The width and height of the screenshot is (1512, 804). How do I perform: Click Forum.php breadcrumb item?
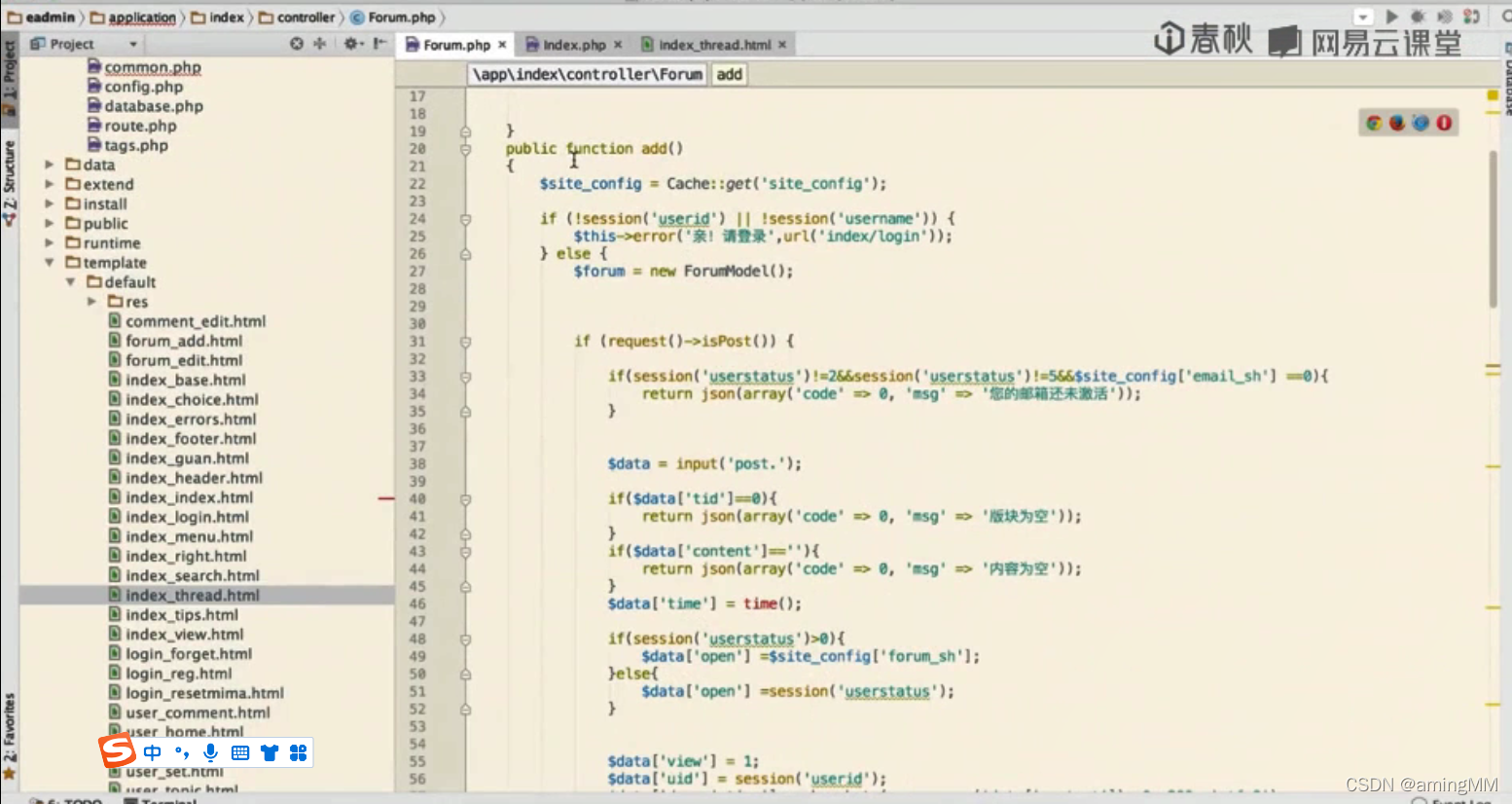pos(393,18)
